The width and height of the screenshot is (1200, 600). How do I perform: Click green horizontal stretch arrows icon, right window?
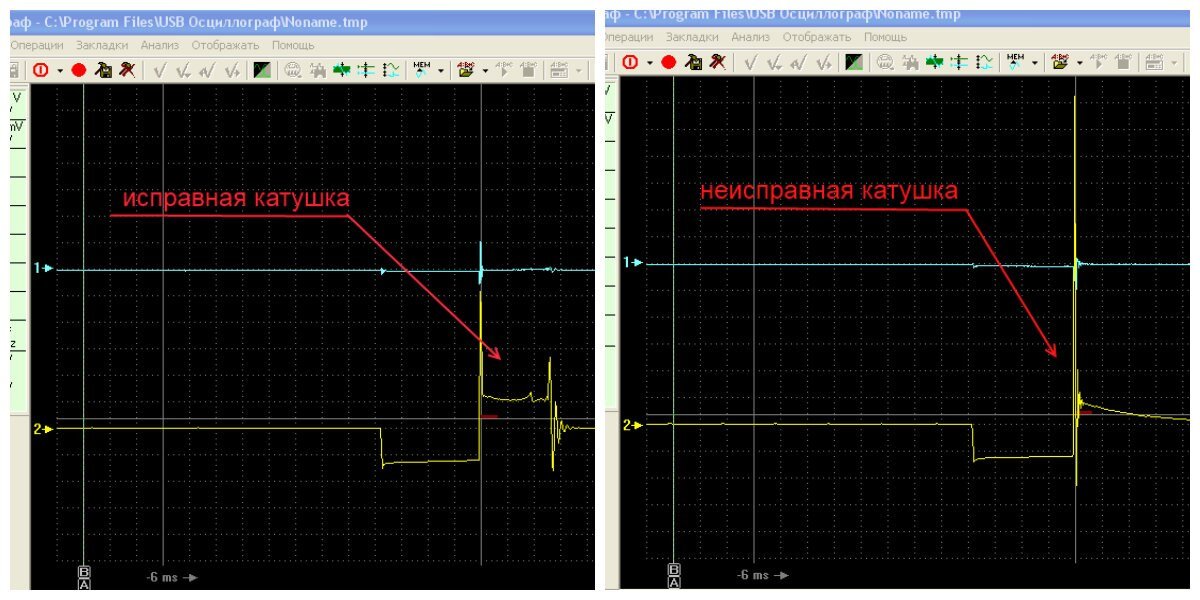(x=934, y=62)
